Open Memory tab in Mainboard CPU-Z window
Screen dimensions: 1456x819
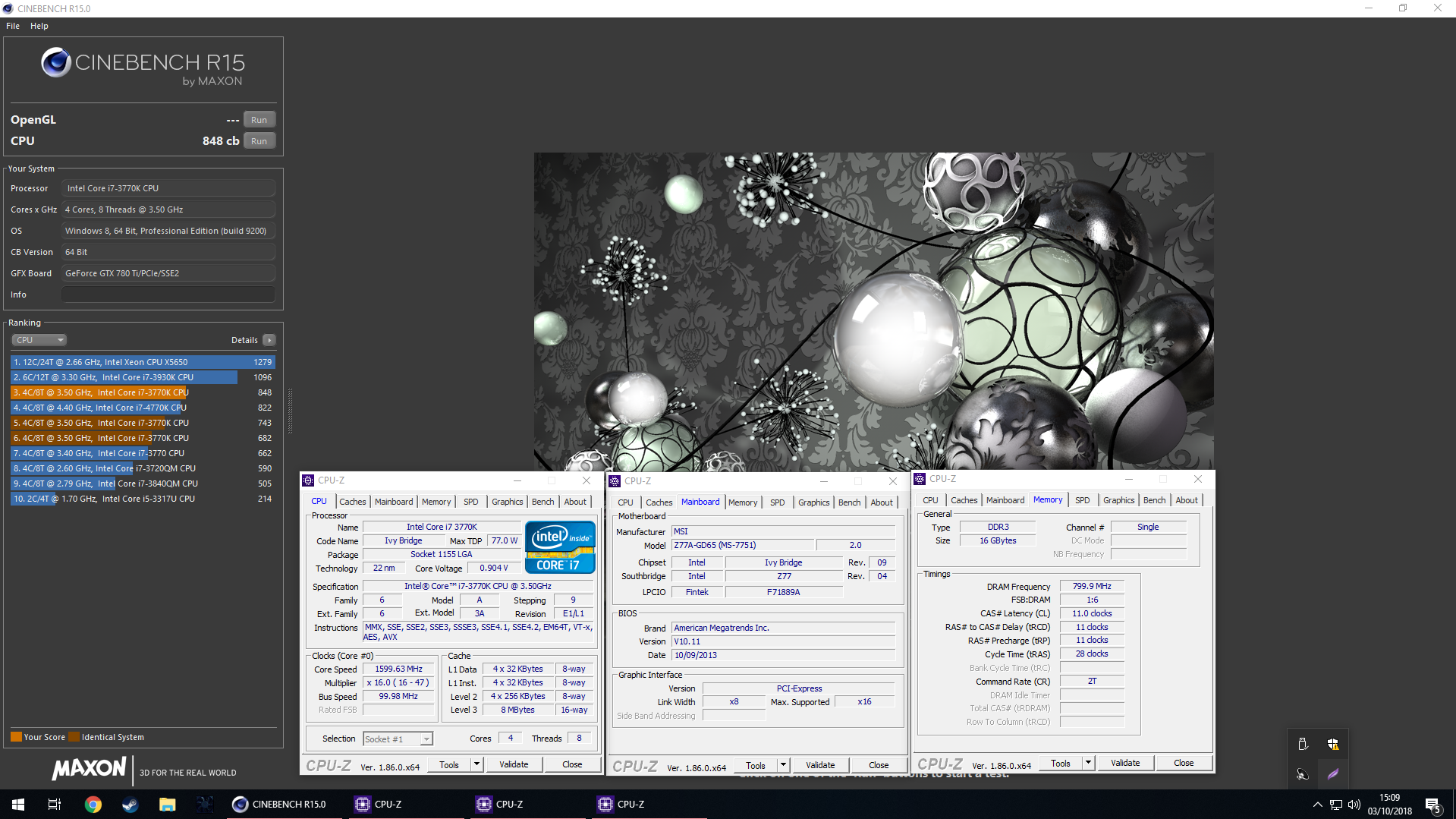pyautogui.click(x=743, y=502)
